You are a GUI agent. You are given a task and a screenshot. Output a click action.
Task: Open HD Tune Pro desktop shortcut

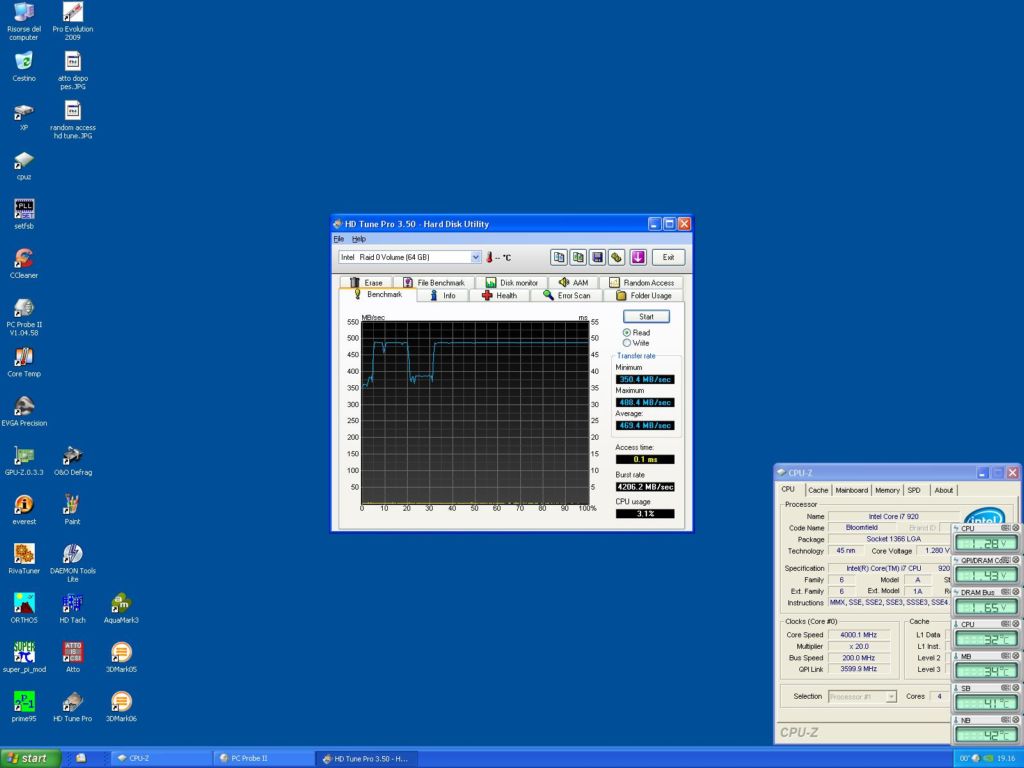point(72,707)
